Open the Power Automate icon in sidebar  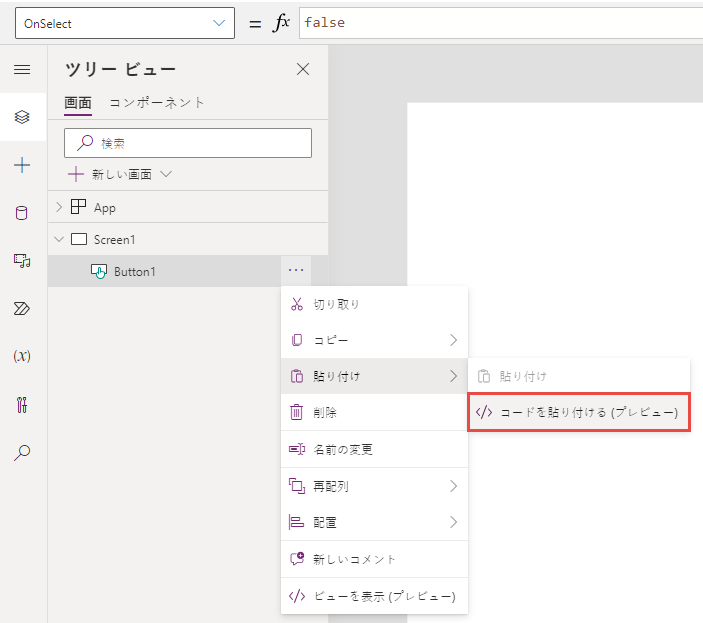[22, 308]
